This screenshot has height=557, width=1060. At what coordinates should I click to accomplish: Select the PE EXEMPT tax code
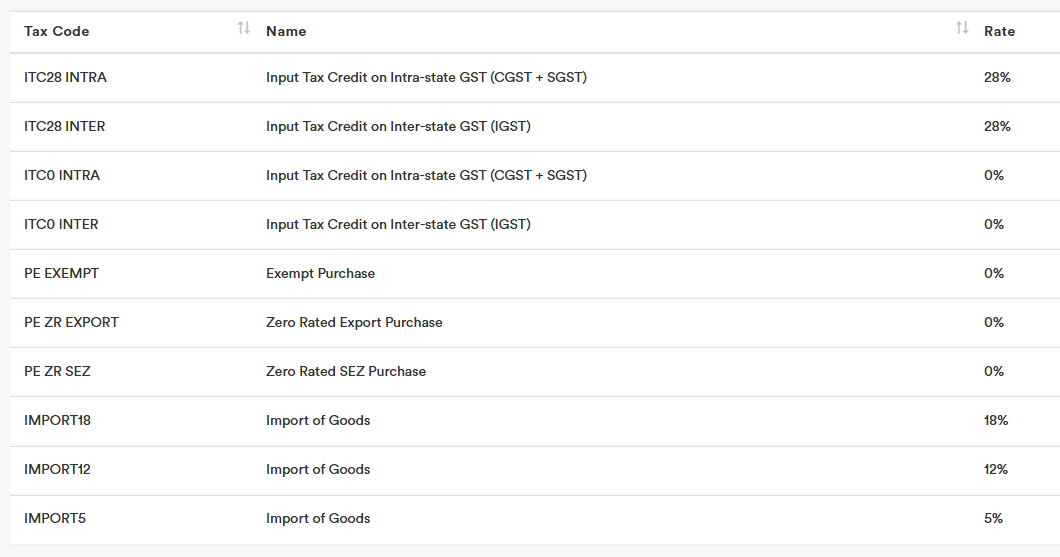pos(61,273)
